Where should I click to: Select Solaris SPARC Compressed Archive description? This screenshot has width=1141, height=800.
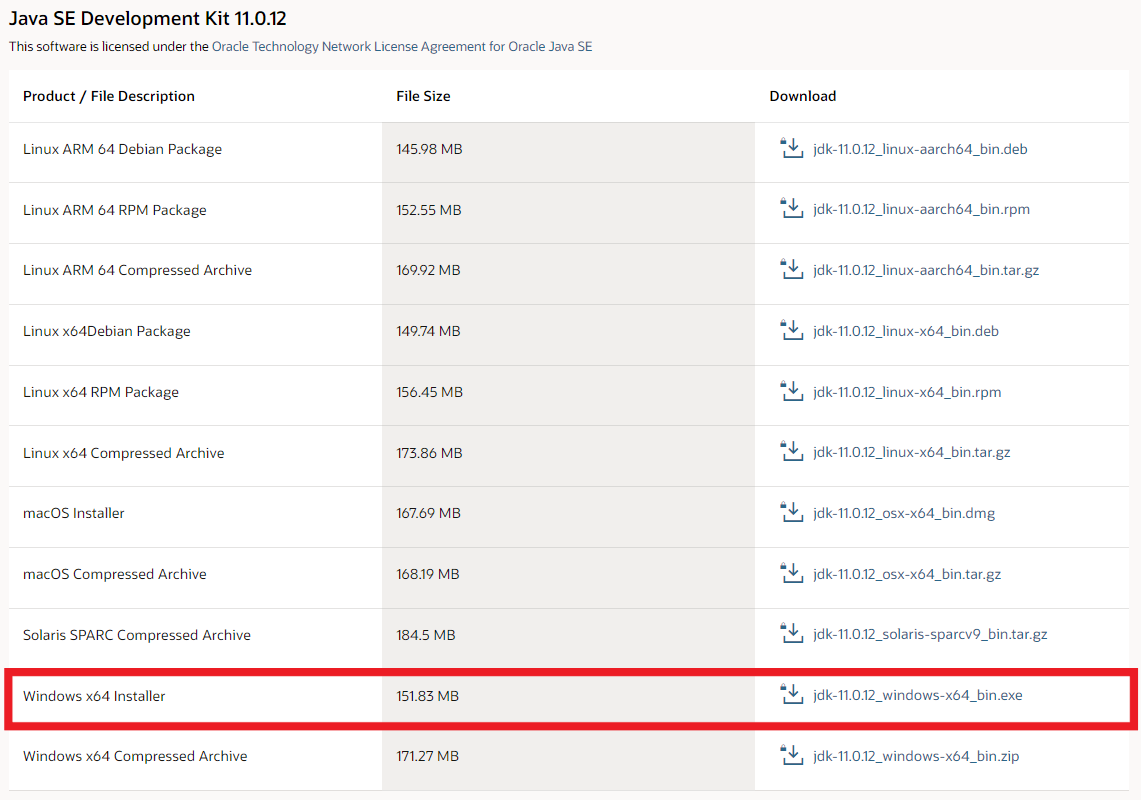[137, 635]
